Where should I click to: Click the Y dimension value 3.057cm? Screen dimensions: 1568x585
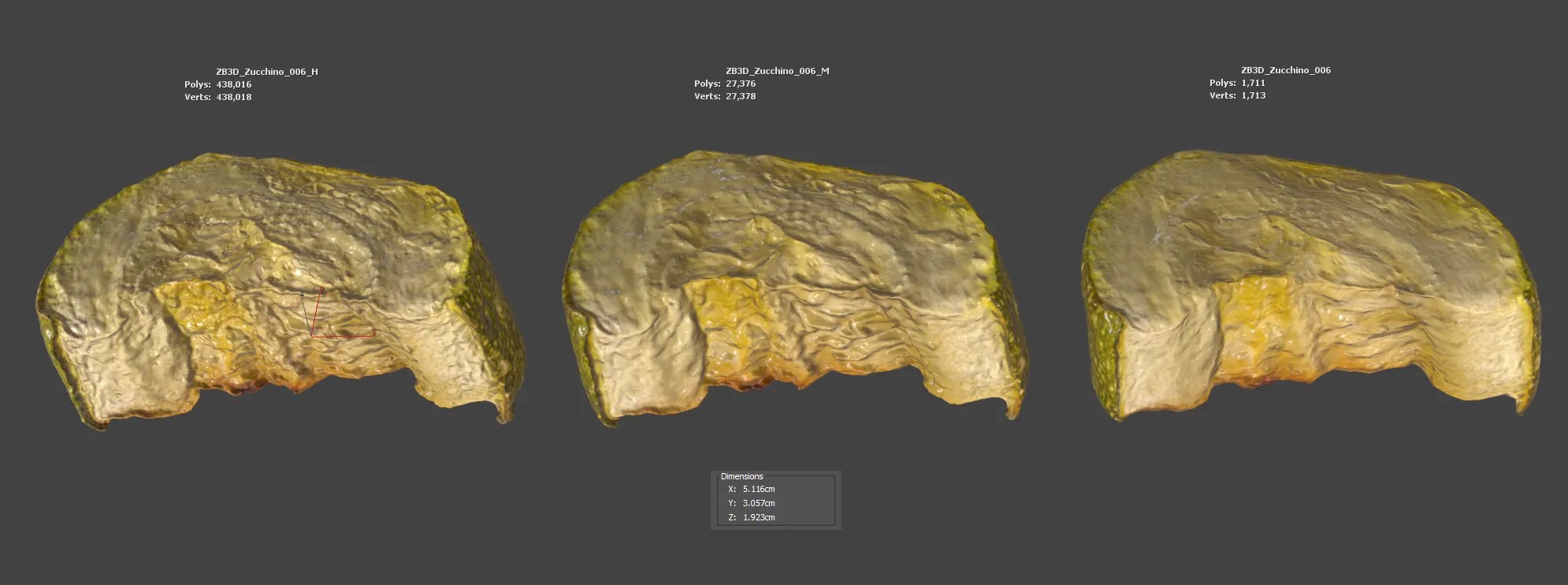click(758, 503)
